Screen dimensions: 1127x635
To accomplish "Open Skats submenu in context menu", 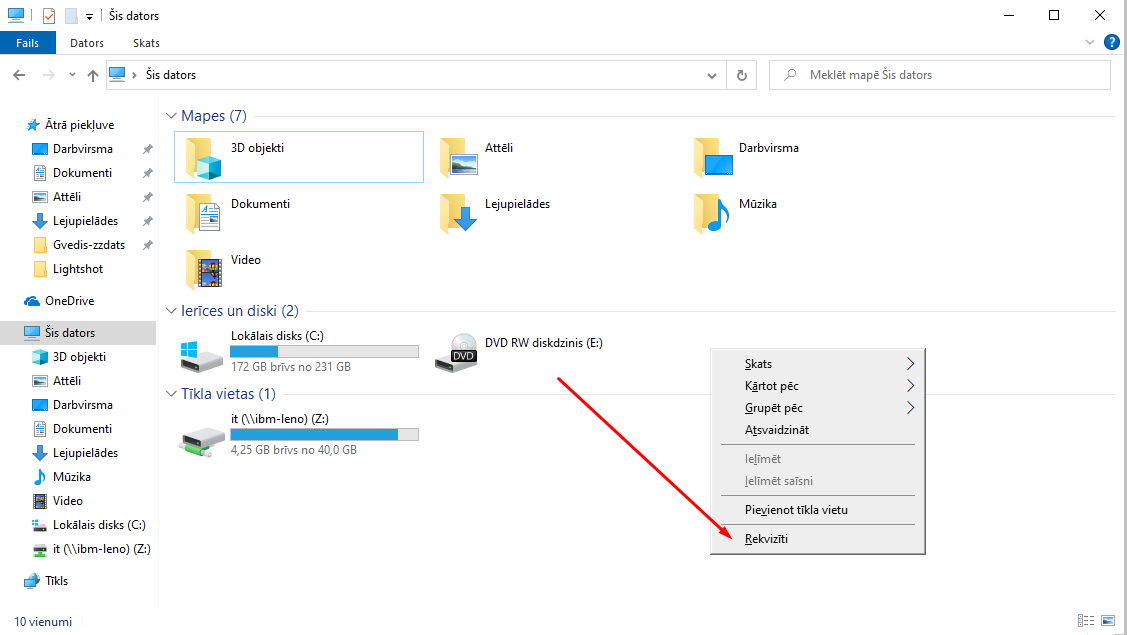I will pyautogui.click(x=818, y=364).
